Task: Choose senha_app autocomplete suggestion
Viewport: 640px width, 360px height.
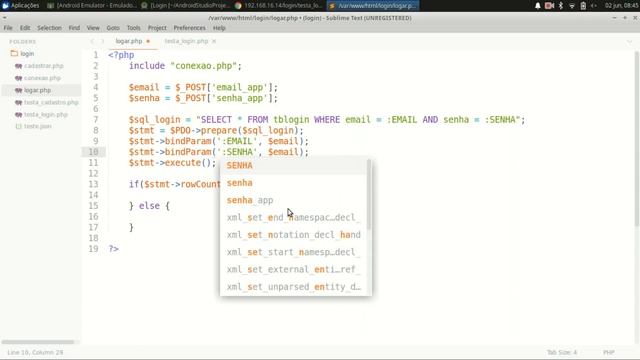Action: (293, 200)
